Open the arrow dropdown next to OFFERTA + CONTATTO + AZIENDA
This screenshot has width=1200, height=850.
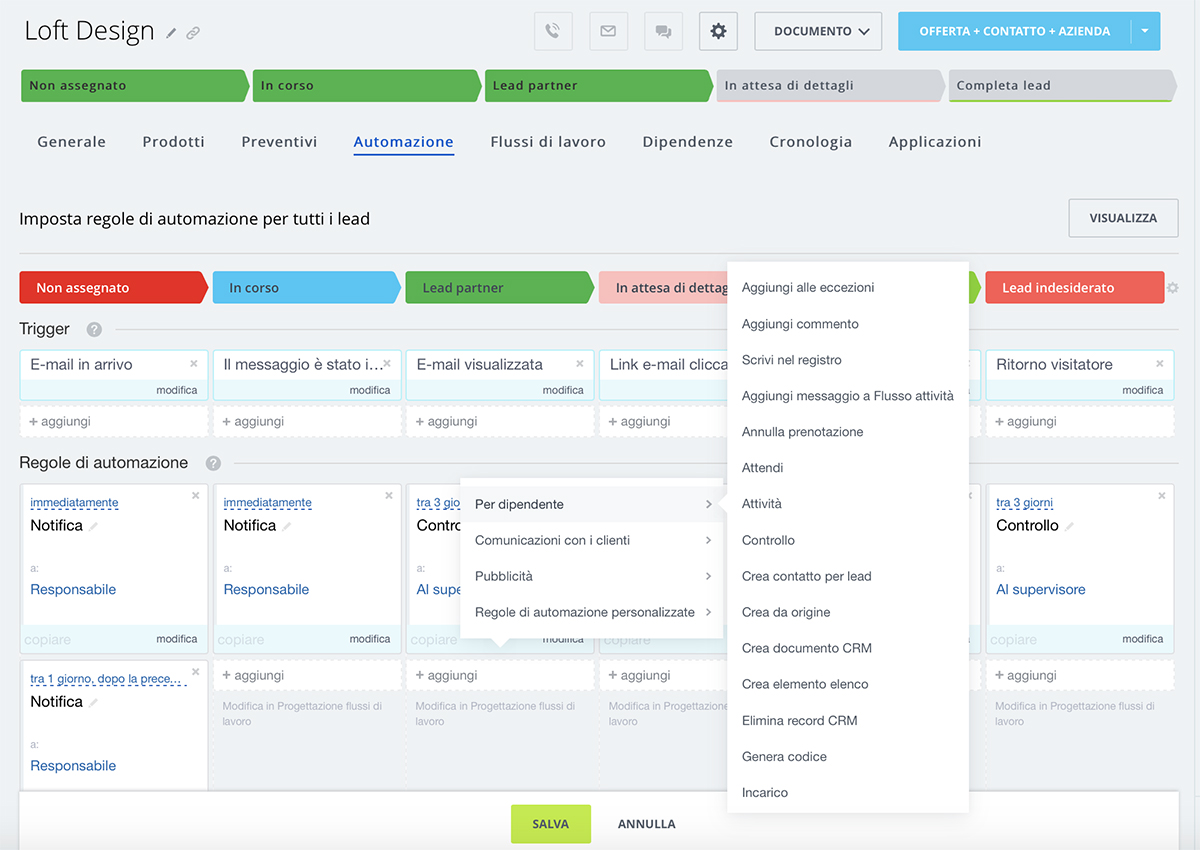point(1146,31)
